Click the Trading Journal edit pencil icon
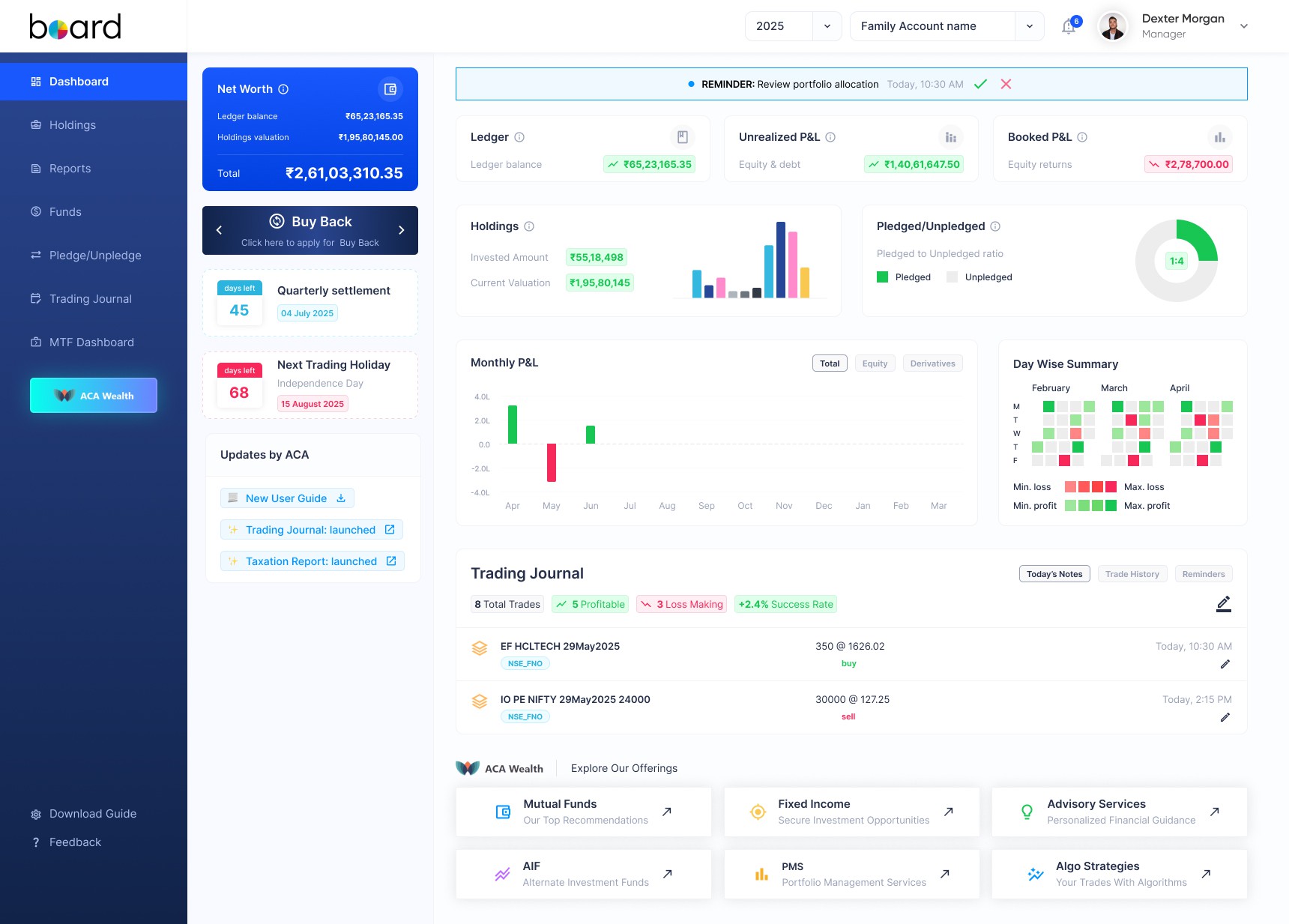The width and height of the screenshot is (1289, 924). click(1223, 603)
